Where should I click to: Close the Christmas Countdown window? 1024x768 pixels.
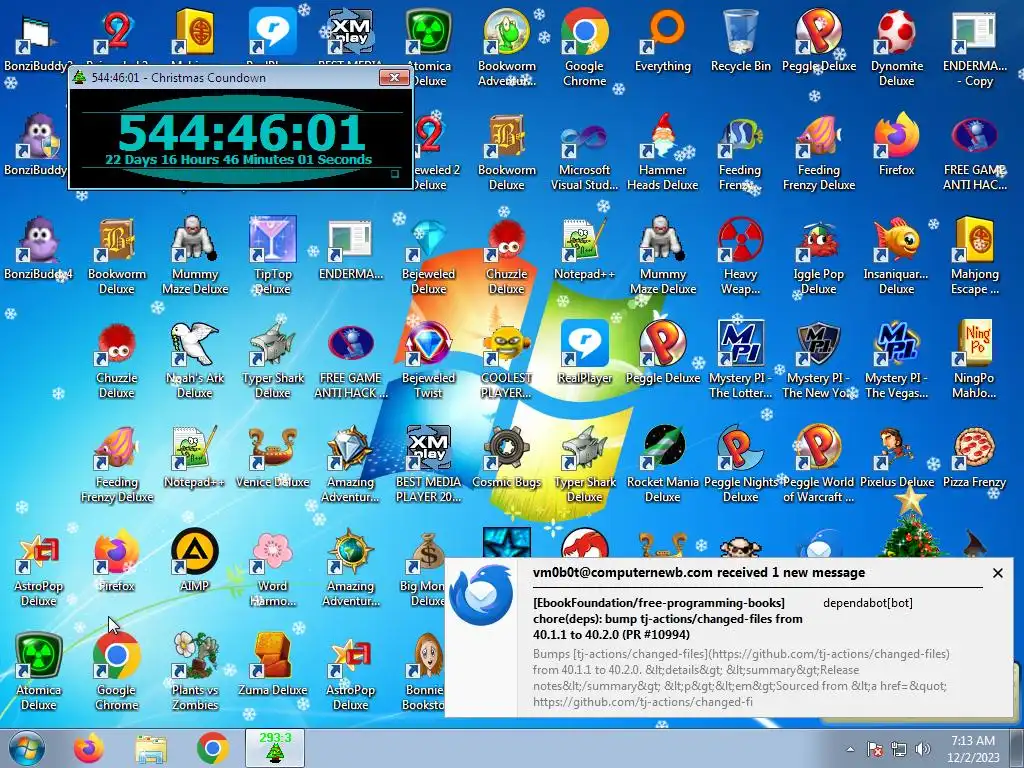point(394,78)
